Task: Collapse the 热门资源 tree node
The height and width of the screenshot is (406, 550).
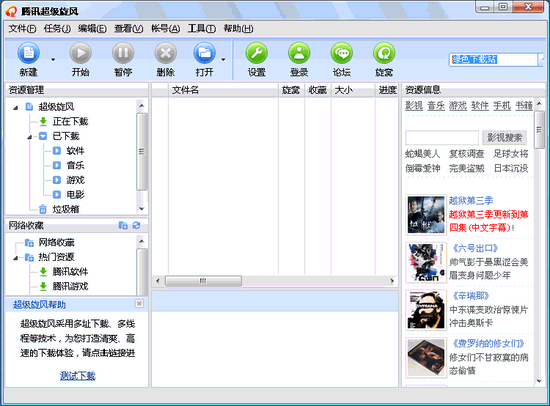Action: (15, 258)
